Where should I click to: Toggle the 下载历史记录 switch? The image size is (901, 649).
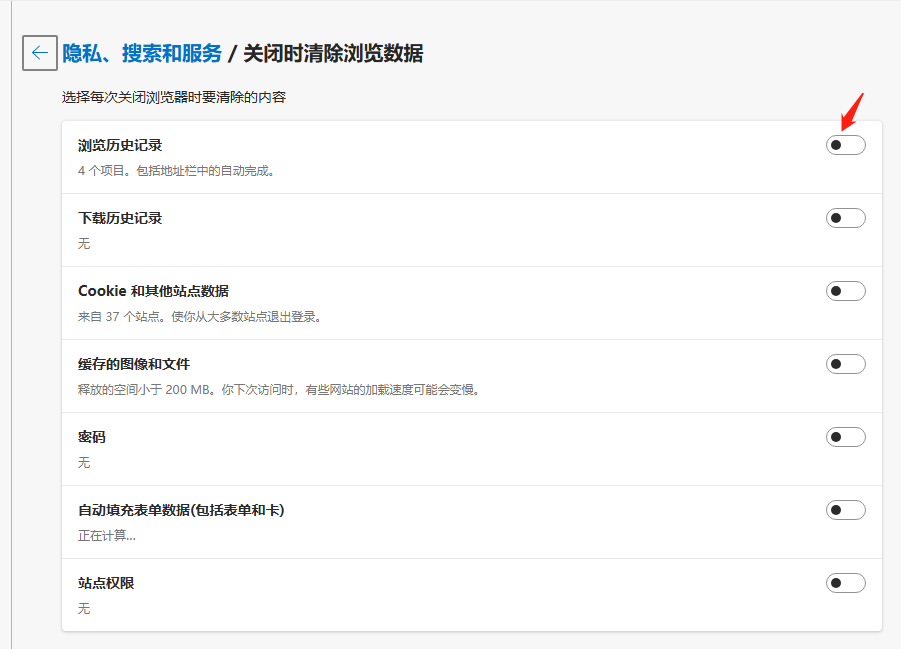point(845,217)
